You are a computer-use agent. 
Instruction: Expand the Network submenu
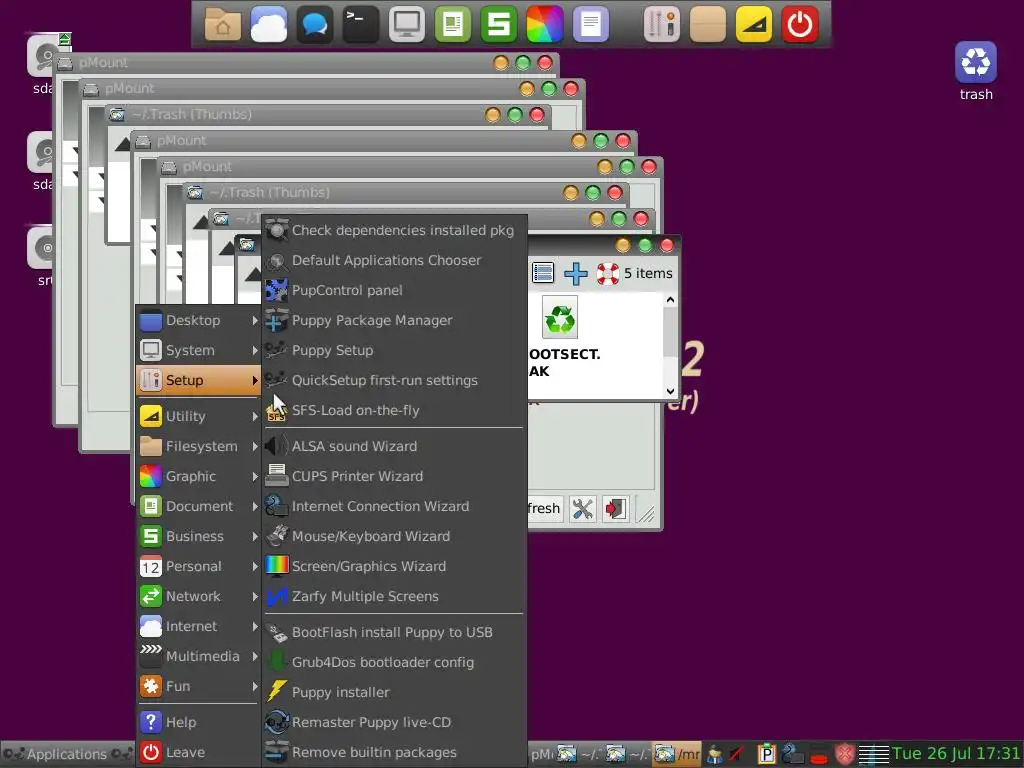click(199, 596)
